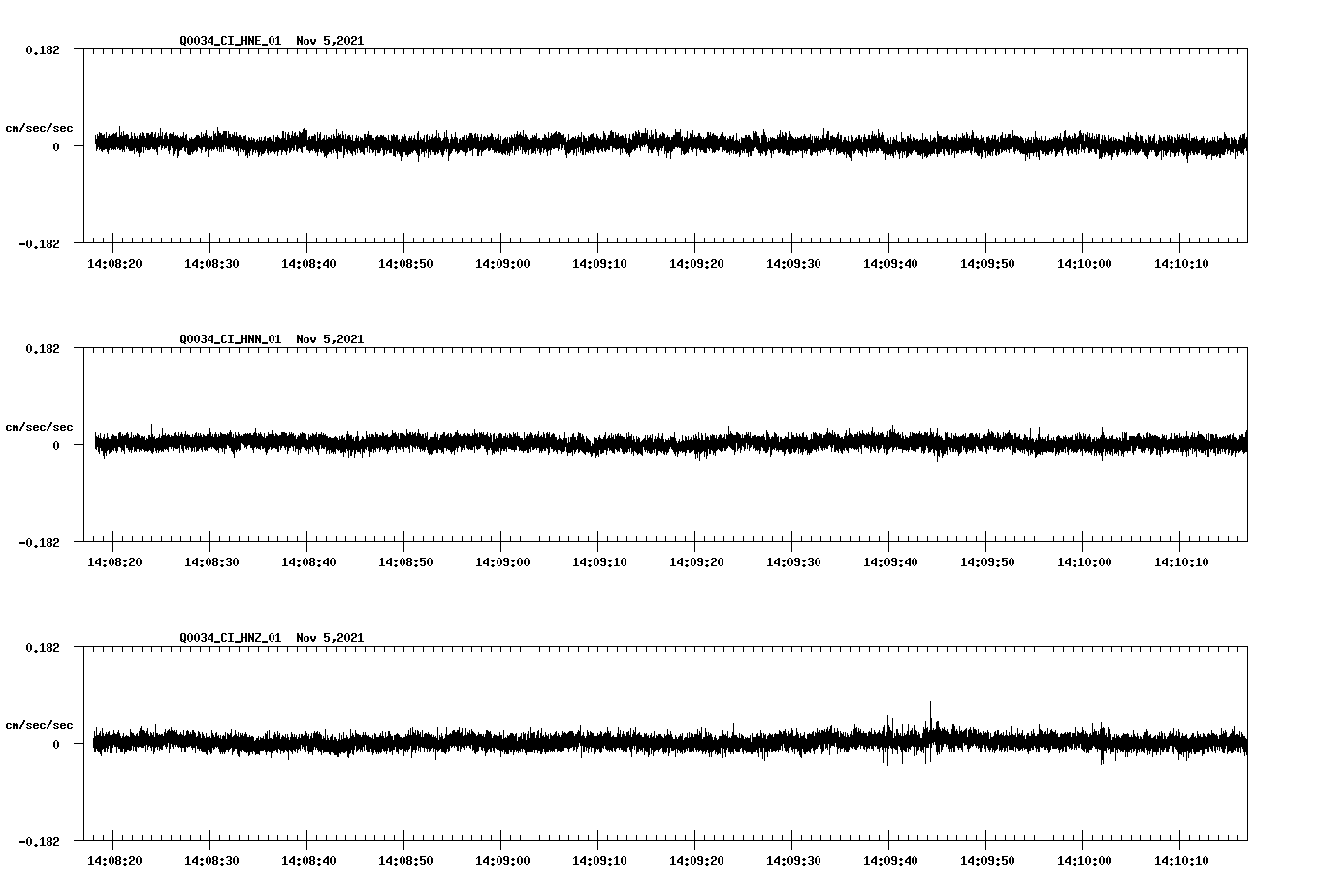Choose time label 14:09:30 under HNZ plot
1317x896 pixels.
pyautogui.click(x=793, y=860)
